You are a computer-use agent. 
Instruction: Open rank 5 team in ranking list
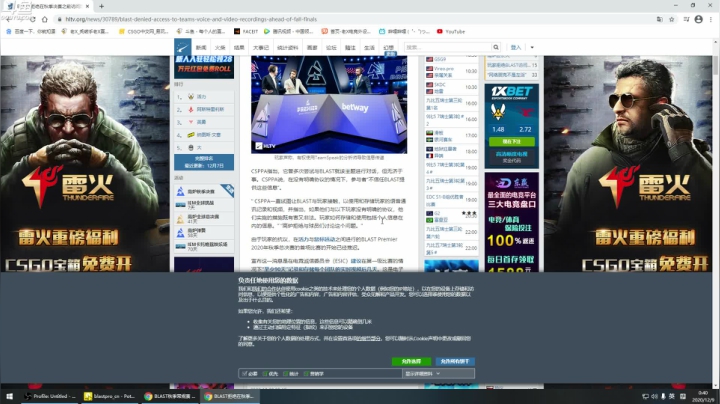pos(204,147)
